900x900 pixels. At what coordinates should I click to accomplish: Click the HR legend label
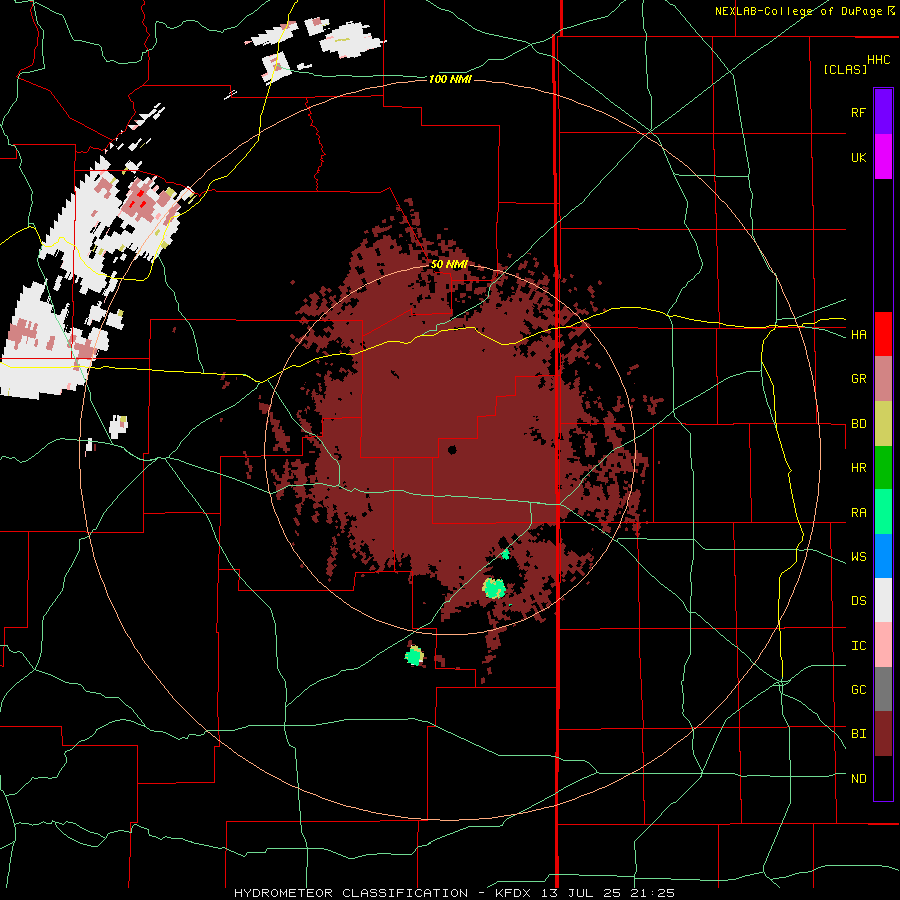pyautogui.click(x=858, y=468)
